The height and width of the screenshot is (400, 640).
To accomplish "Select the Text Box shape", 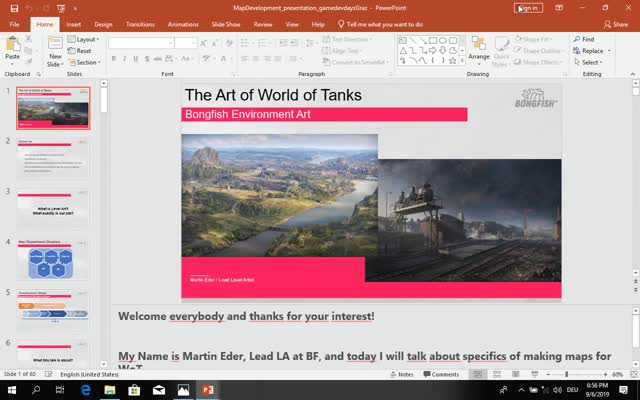I will point(403,40).
